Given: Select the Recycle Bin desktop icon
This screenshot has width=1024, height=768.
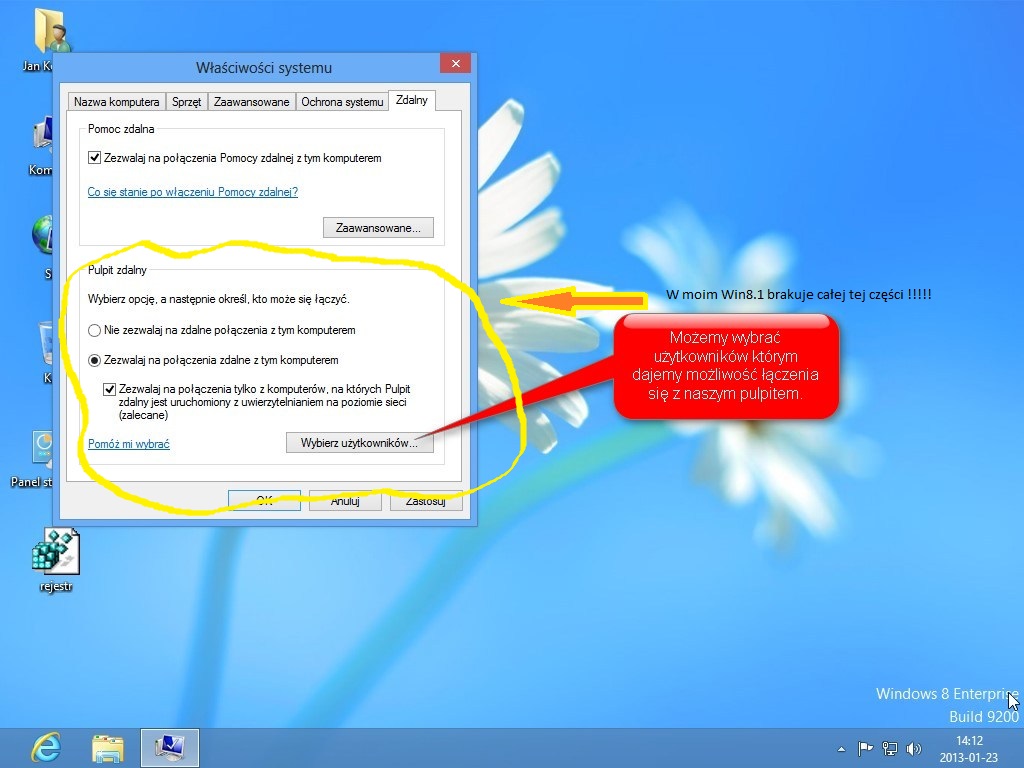Looking at the screenshot, I should [47, 351].
